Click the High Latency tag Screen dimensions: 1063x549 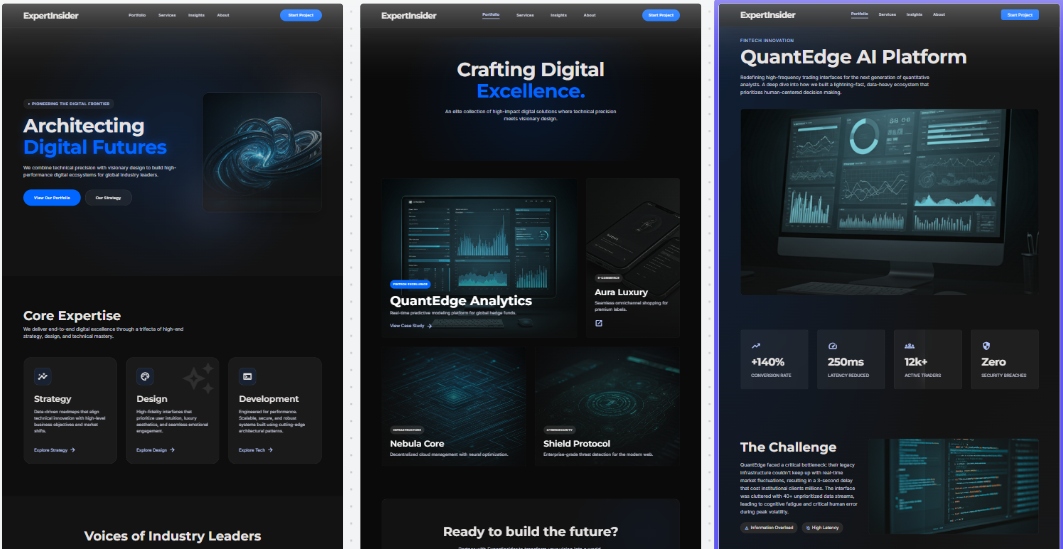tap(823, 527)
